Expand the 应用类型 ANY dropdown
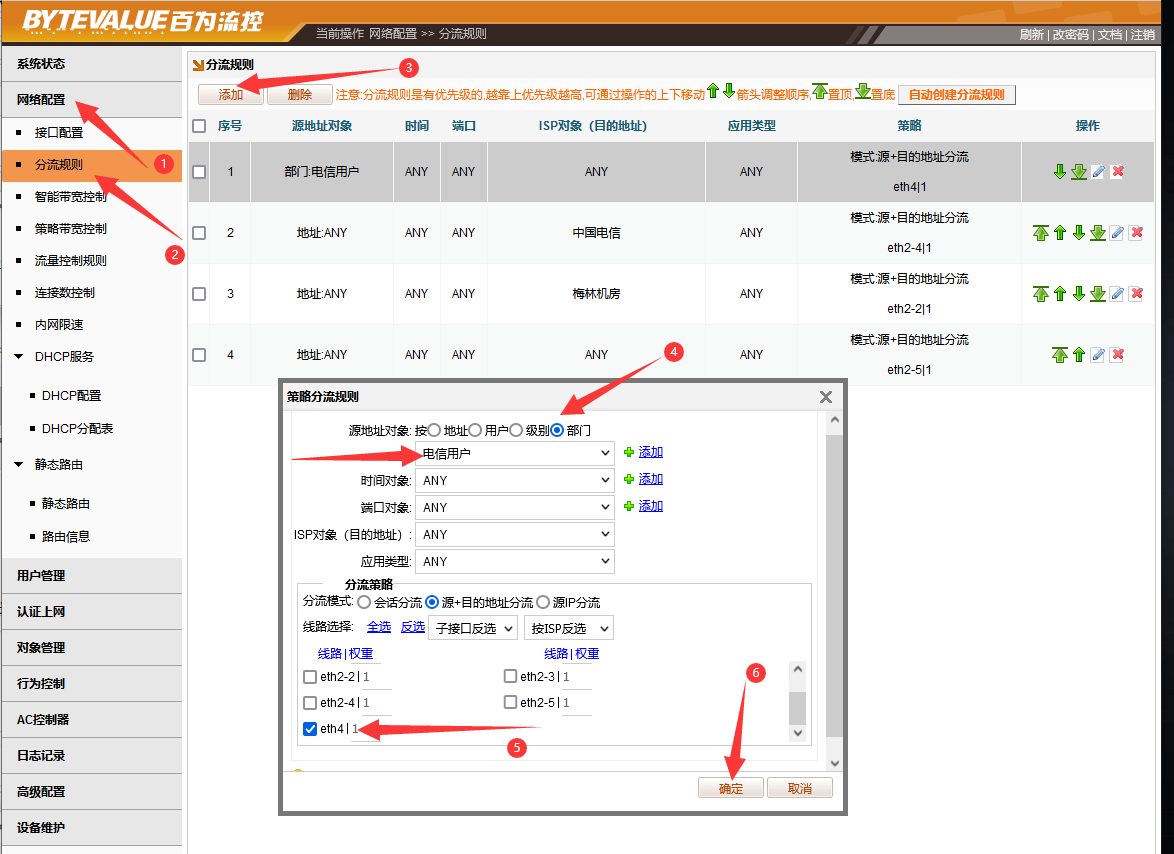 point(514,562)
